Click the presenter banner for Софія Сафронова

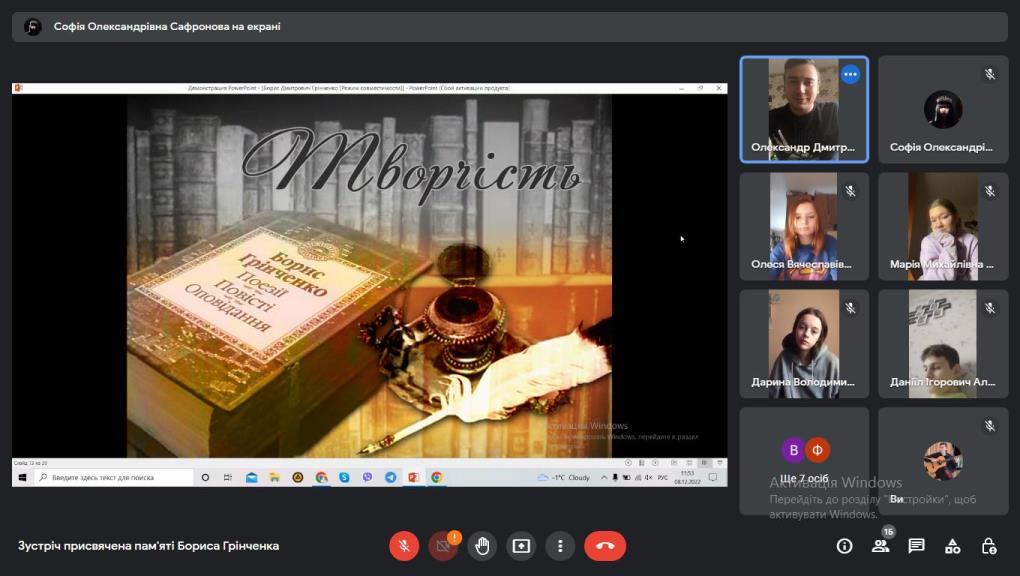point(167,27)
